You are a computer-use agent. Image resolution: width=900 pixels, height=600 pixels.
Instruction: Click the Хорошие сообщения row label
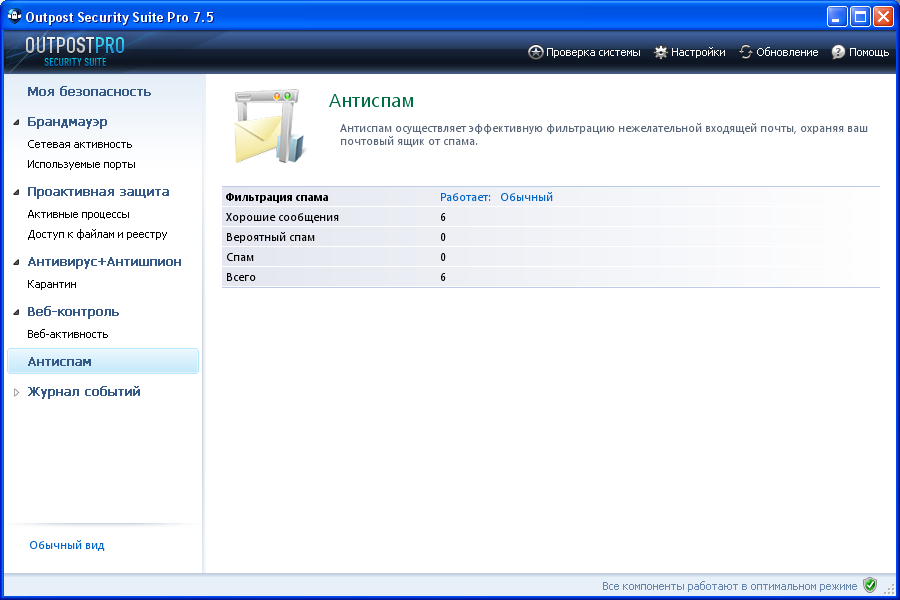282,217
